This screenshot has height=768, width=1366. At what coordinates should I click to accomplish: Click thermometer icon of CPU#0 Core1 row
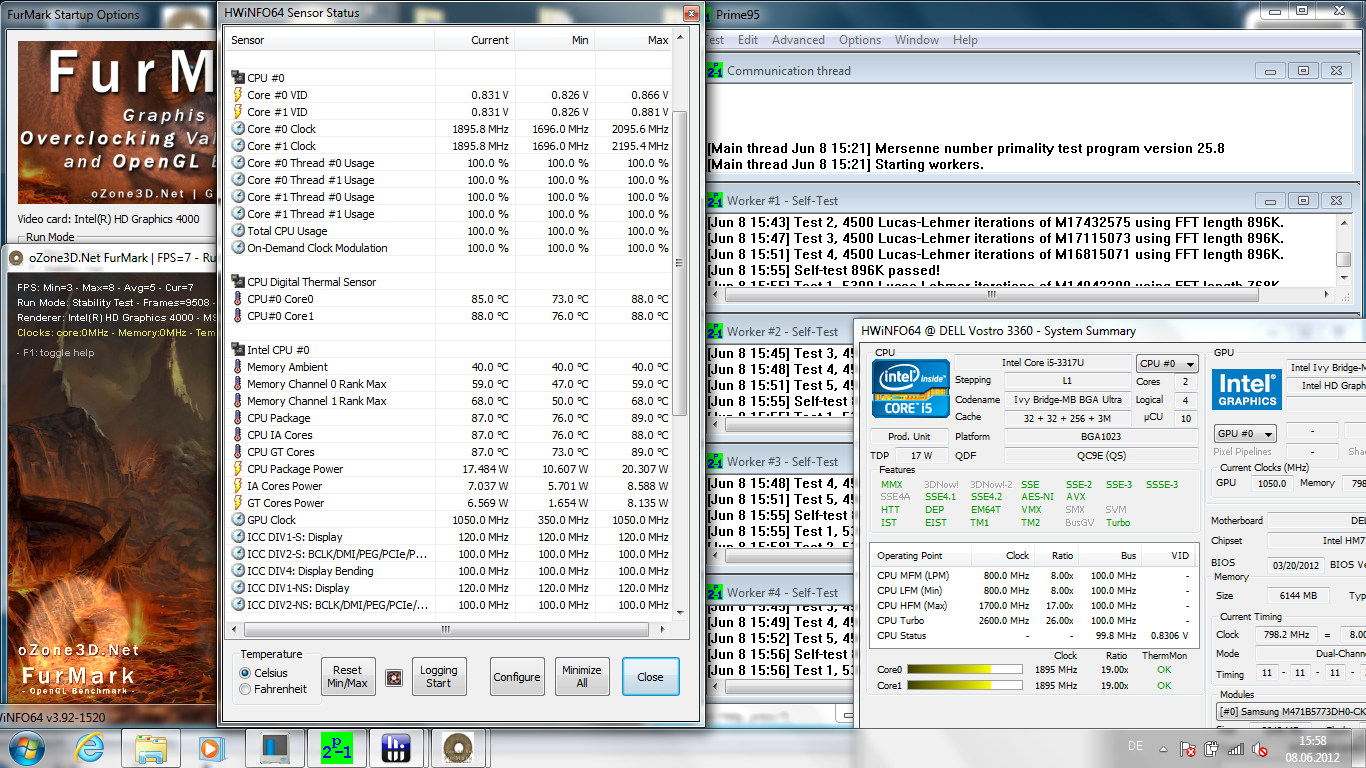(x=238, y=316)
